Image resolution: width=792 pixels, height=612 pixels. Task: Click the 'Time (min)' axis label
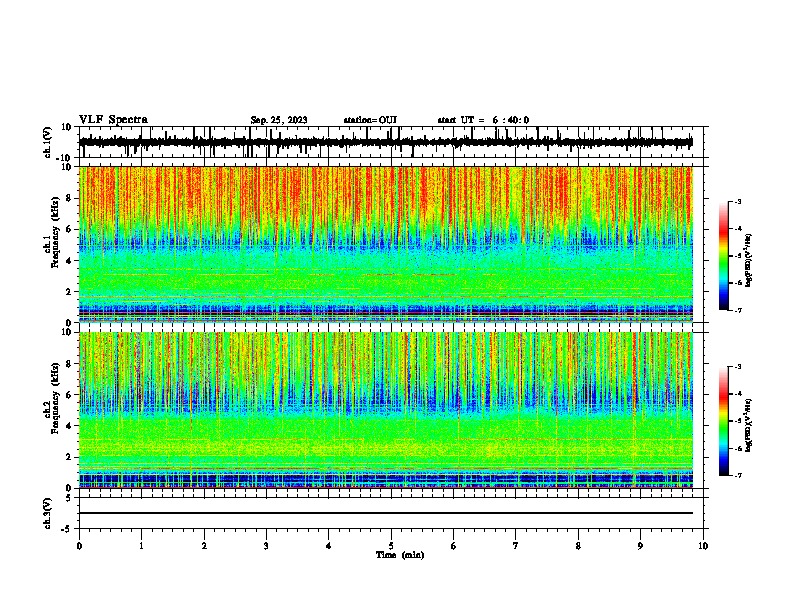pos(400,555)
